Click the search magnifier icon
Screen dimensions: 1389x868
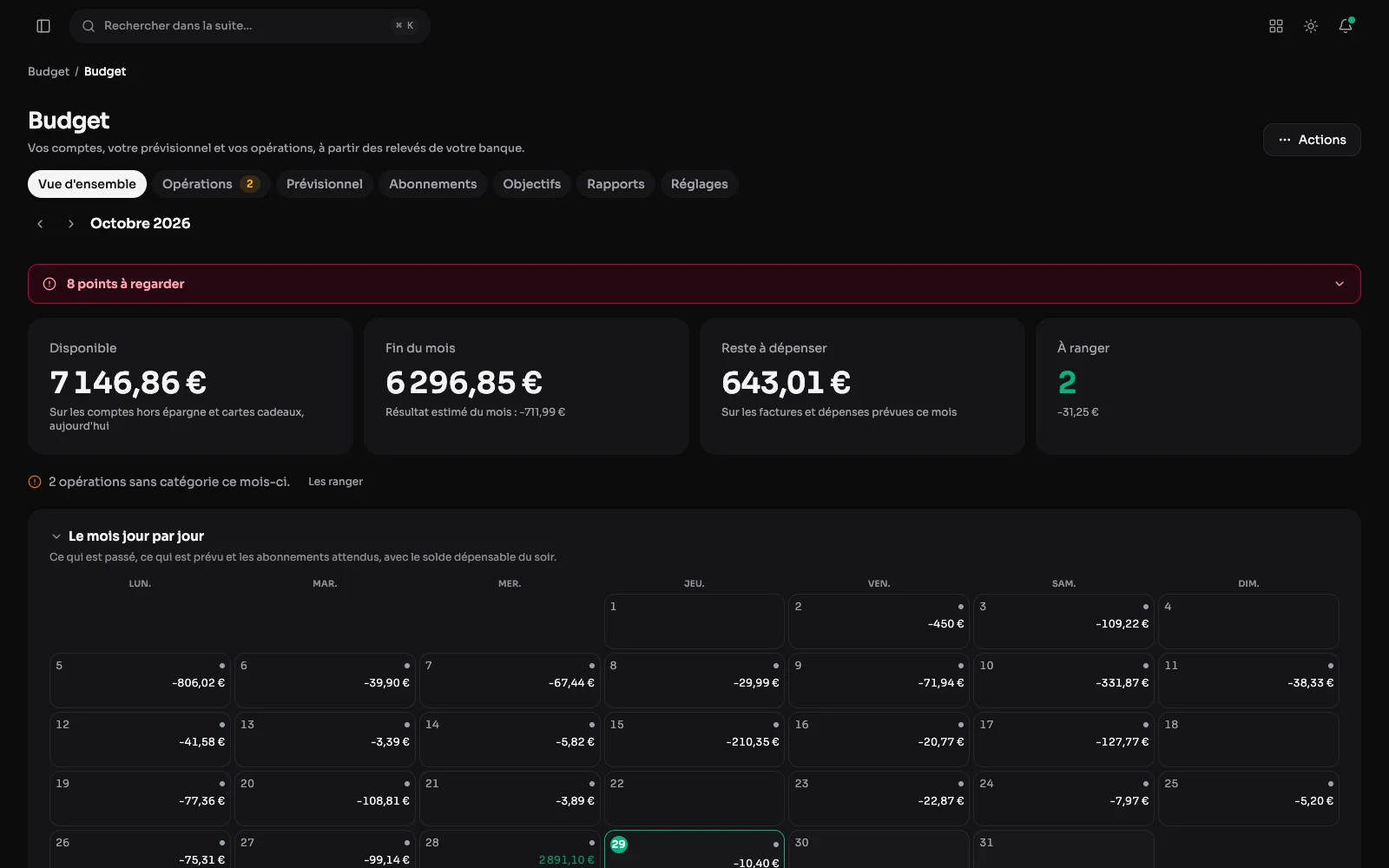pos(89,26)
